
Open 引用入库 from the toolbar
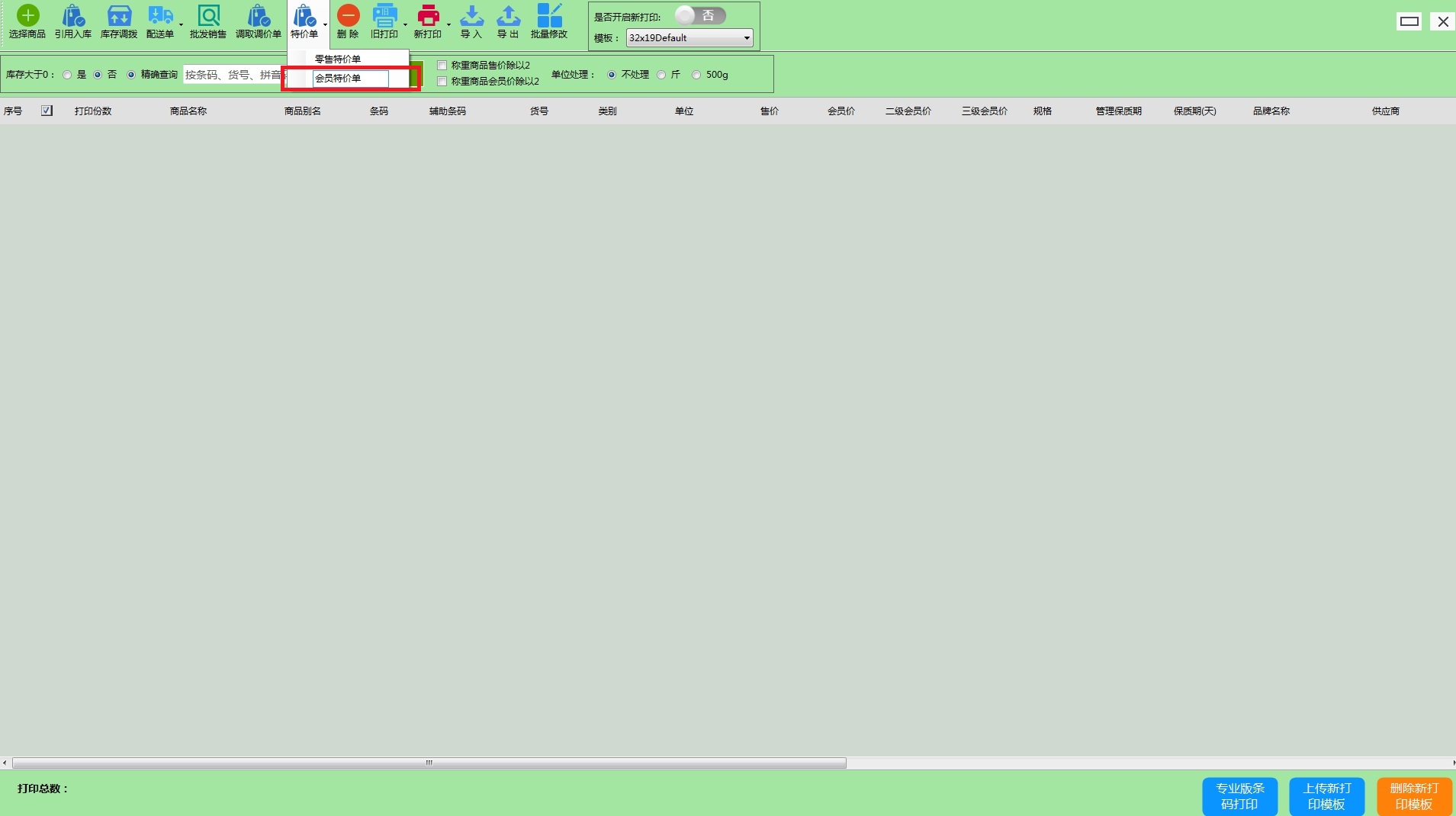pos(73,16)
